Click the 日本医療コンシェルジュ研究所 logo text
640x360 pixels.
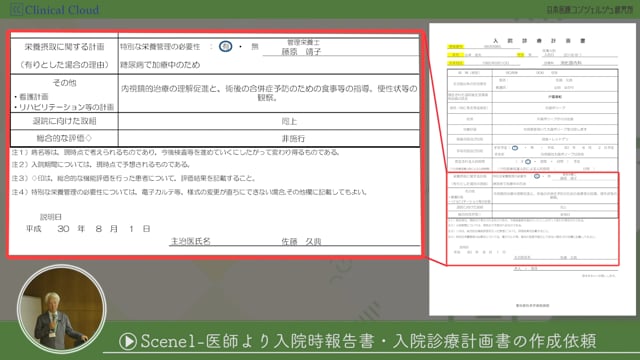click(x=590, y=9)
